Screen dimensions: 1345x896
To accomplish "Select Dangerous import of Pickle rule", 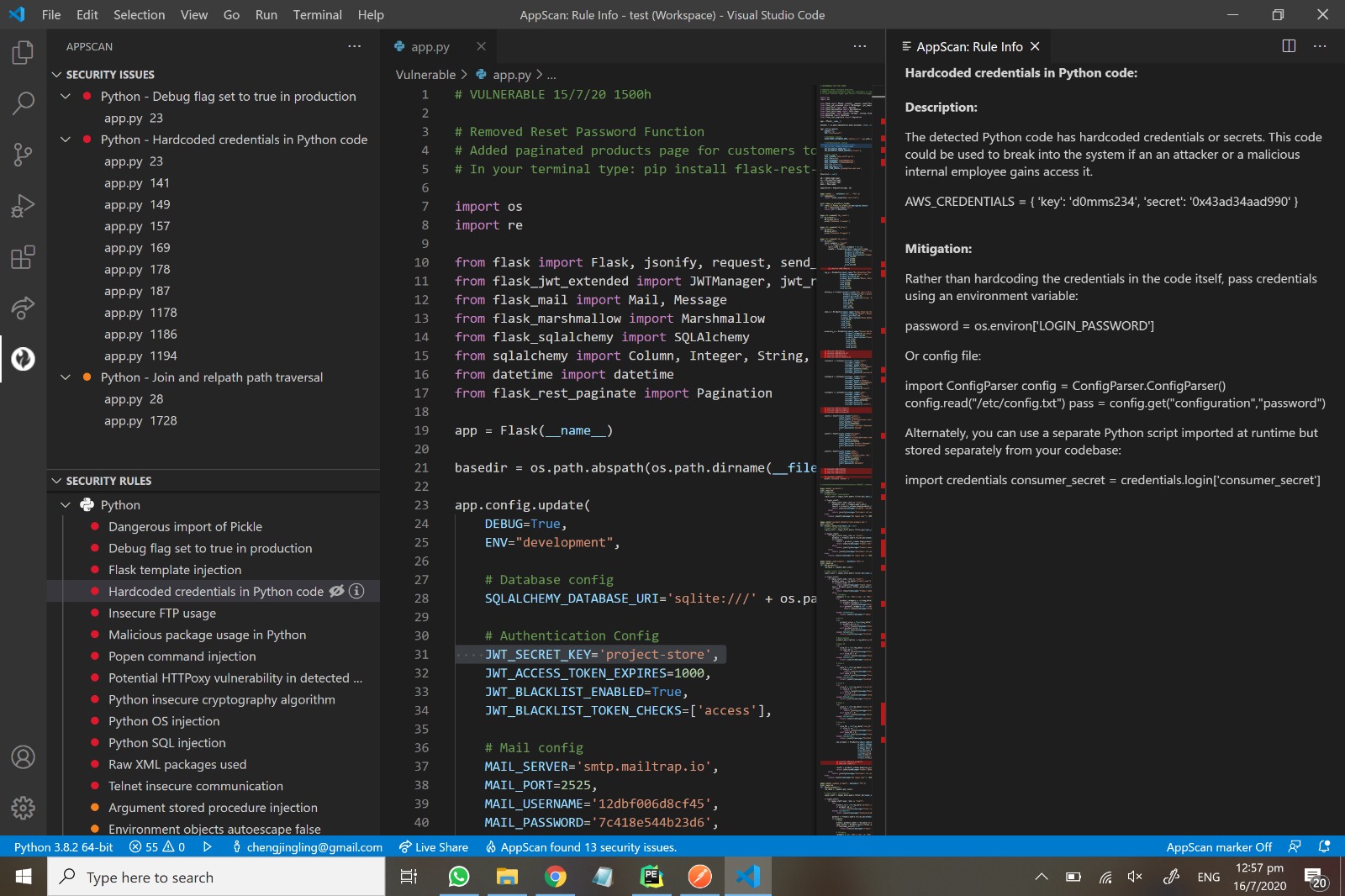I will 214,526.
